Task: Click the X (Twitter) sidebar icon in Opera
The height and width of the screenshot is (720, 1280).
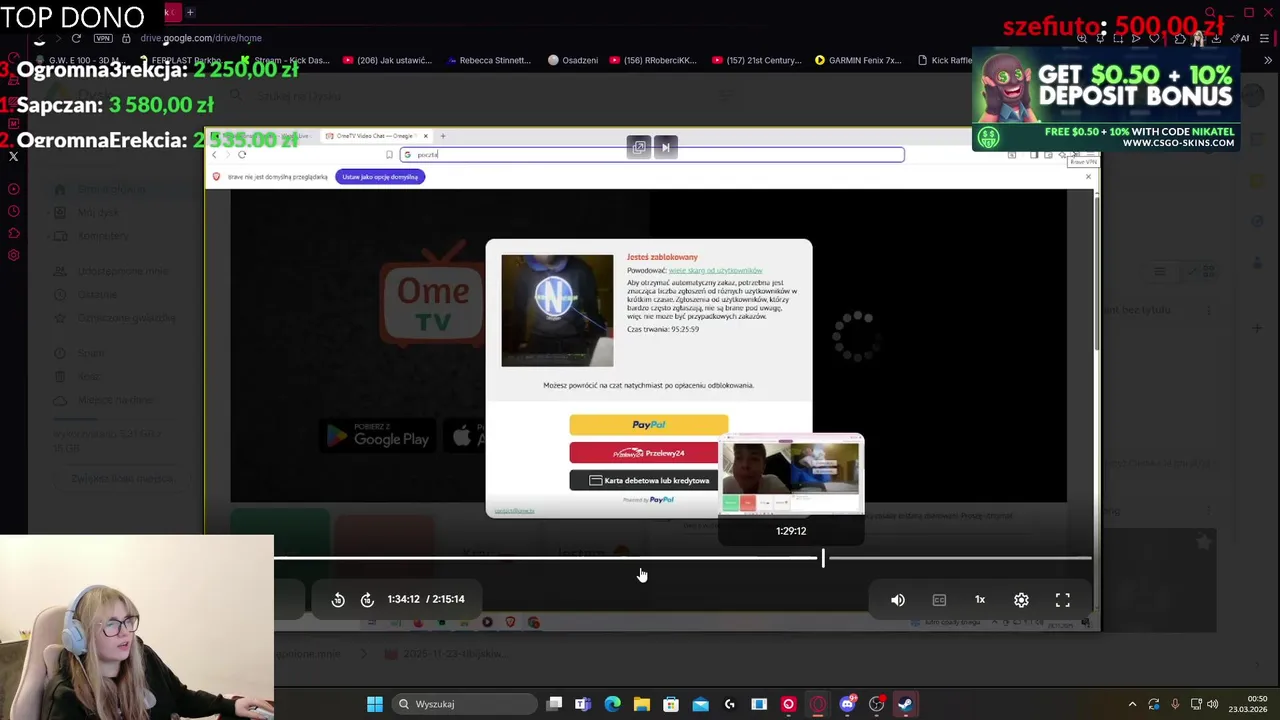Action: coord(14,156)
